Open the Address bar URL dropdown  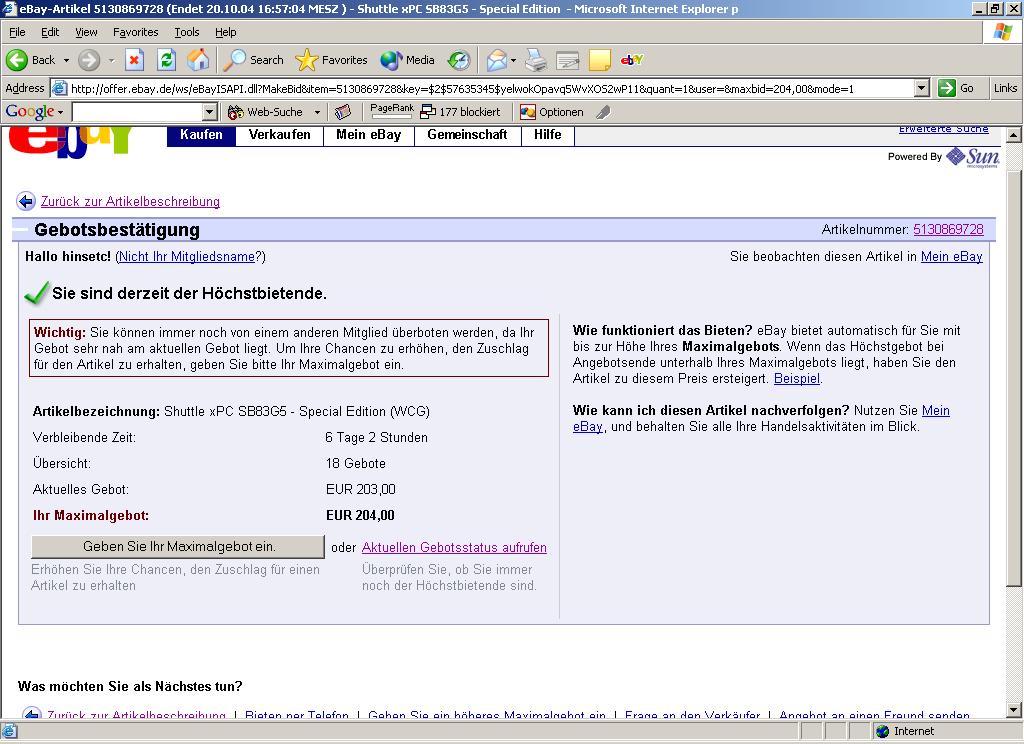pyautogui.click(x=921, y=88)
